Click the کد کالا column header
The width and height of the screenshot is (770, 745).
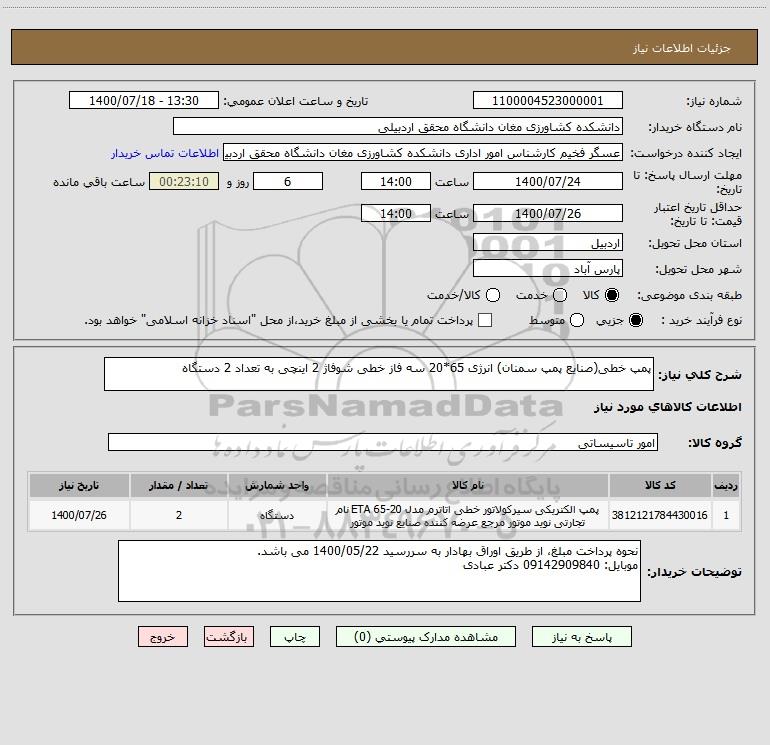(660, 485)
